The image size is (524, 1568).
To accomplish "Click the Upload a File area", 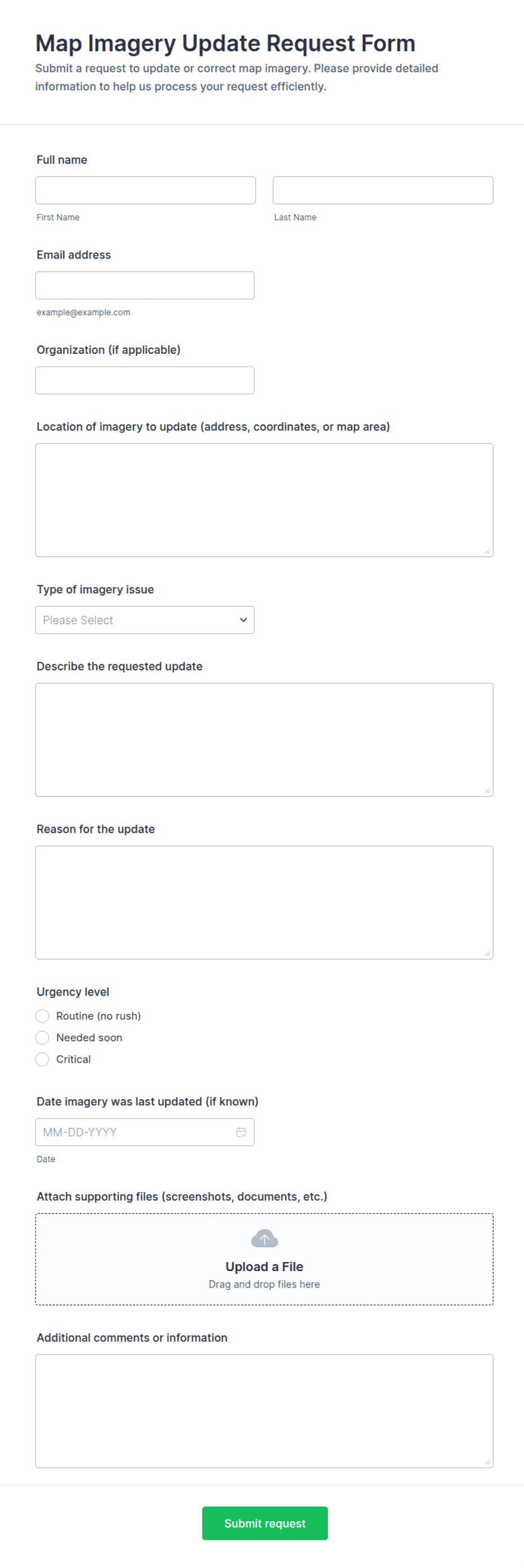I will point(264,1259).
